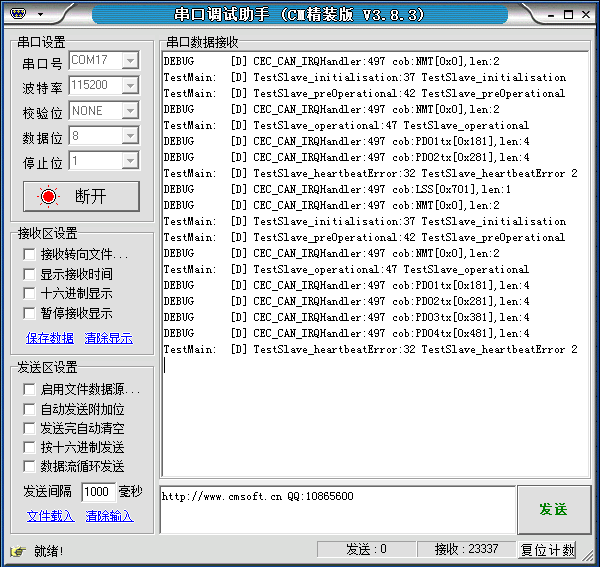
Task: Open the 校验位 NONE dropdown
Action: coord(130,111)
